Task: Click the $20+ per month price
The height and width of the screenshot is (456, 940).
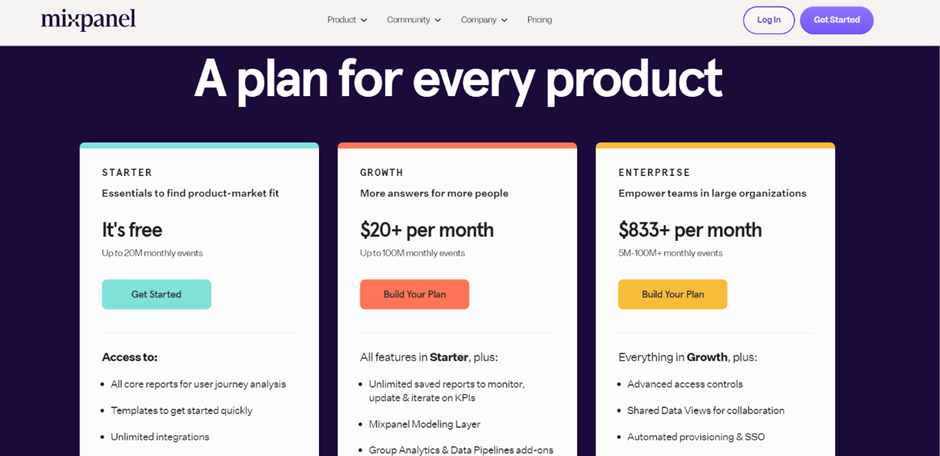Action: tap(427, 230)
